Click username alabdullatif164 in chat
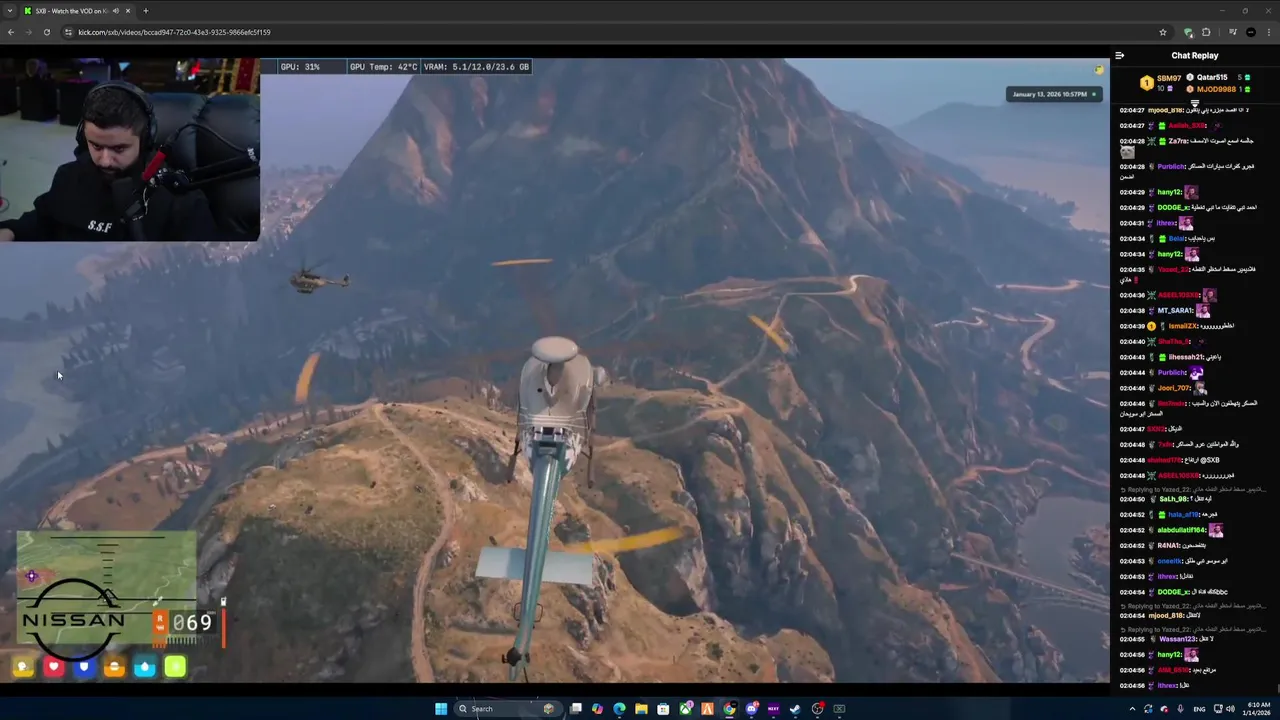1280x720 pixels. coord(1183,530)
